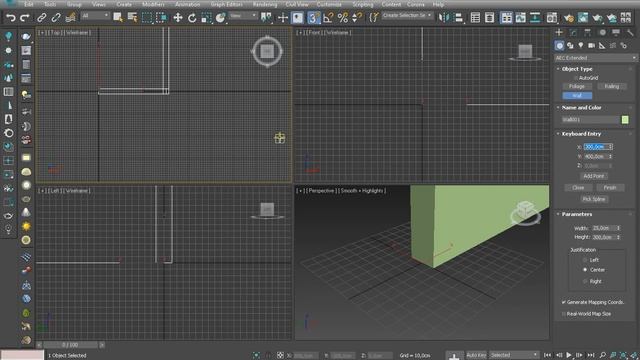Click the Redo arrow icon

[25, 17]
